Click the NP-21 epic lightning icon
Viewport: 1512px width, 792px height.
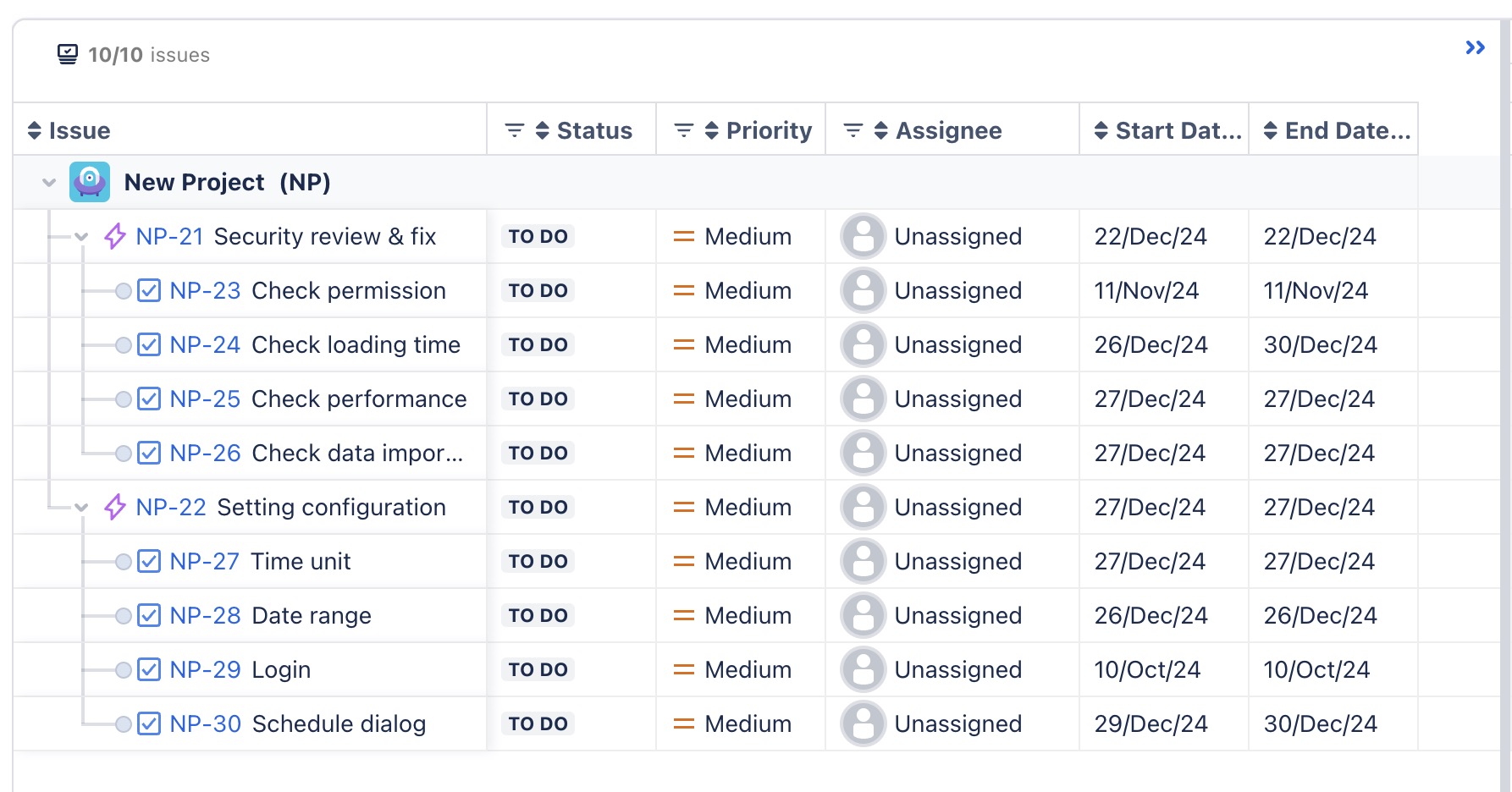pyautogui.click(x=115, y=236)
